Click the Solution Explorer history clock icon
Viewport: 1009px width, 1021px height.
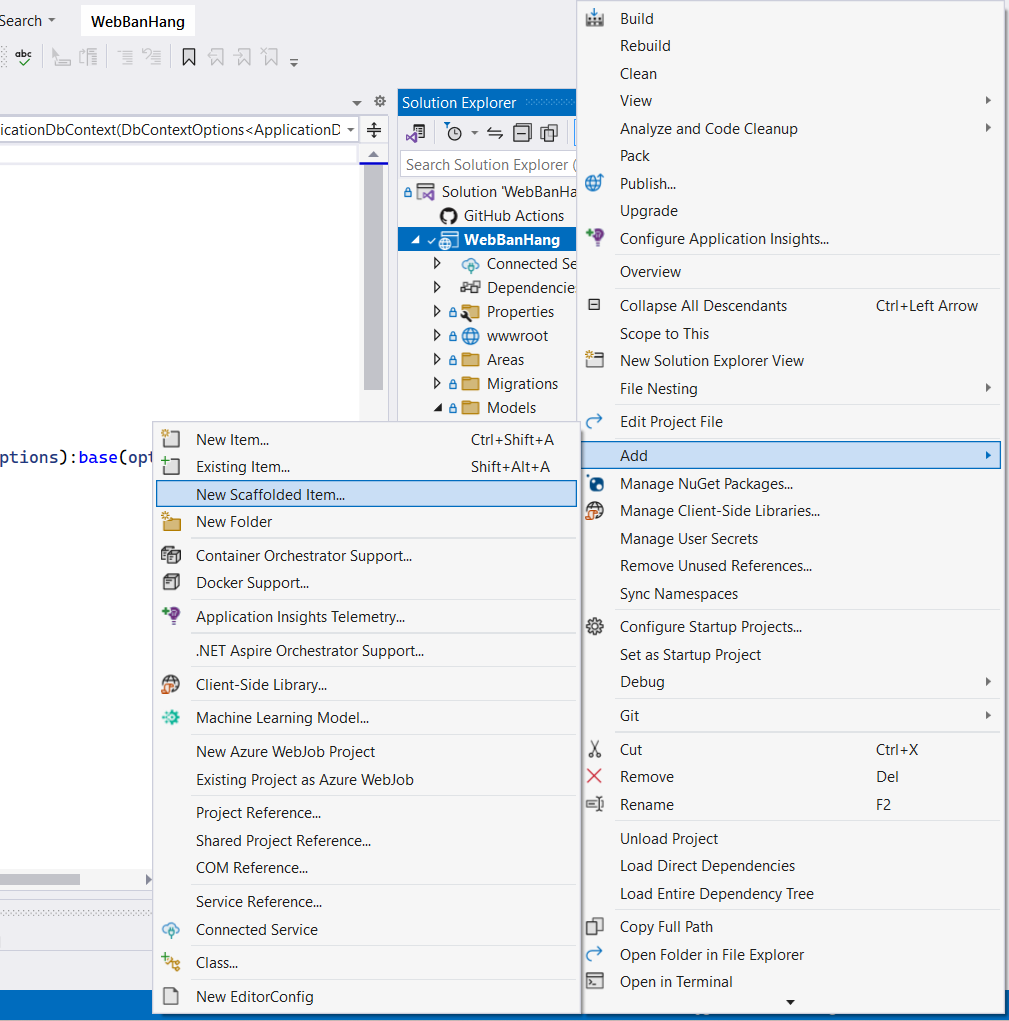[x=453, y=133]
